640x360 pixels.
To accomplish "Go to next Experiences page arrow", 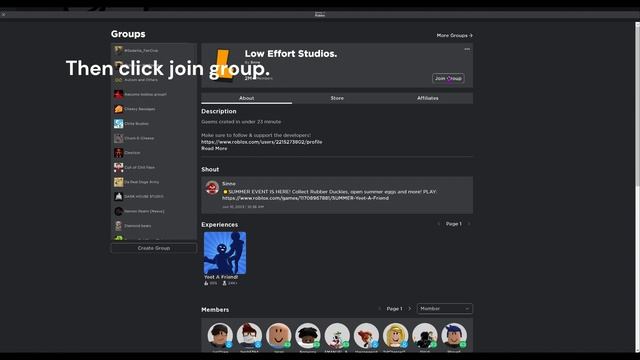I will click(469, 224).
